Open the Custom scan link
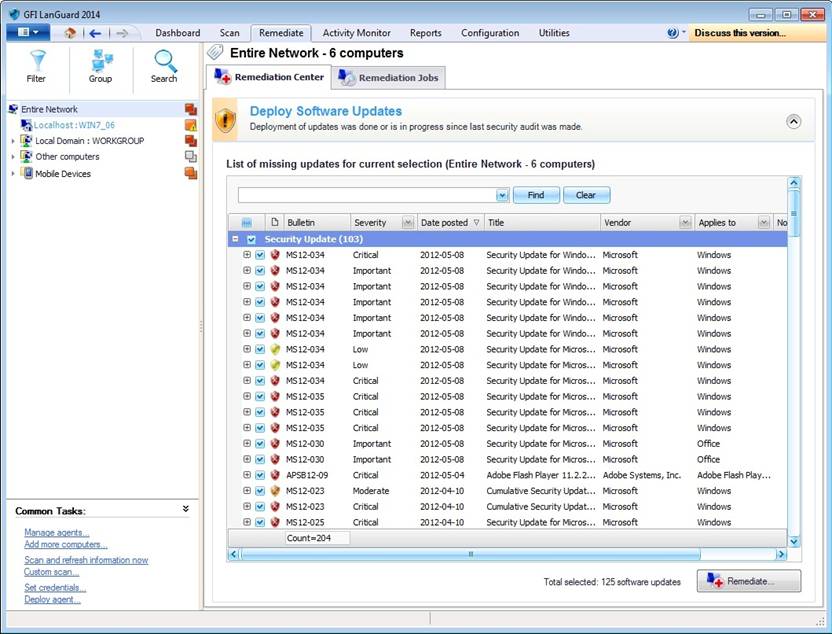Screen dimensions: 832x634 click(x=52, y=572)
